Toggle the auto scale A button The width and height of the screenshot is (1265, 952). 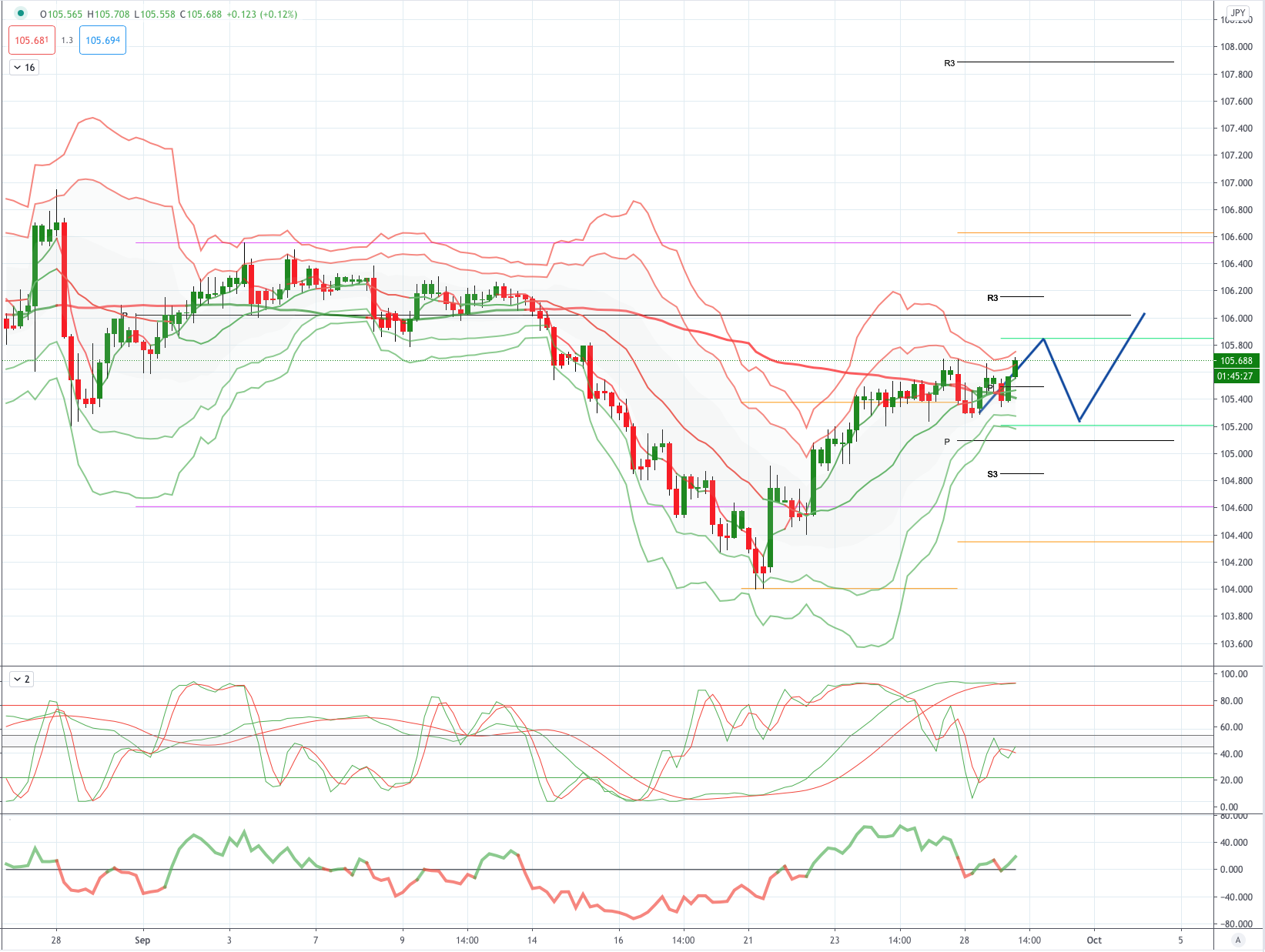coord(1238,940)
